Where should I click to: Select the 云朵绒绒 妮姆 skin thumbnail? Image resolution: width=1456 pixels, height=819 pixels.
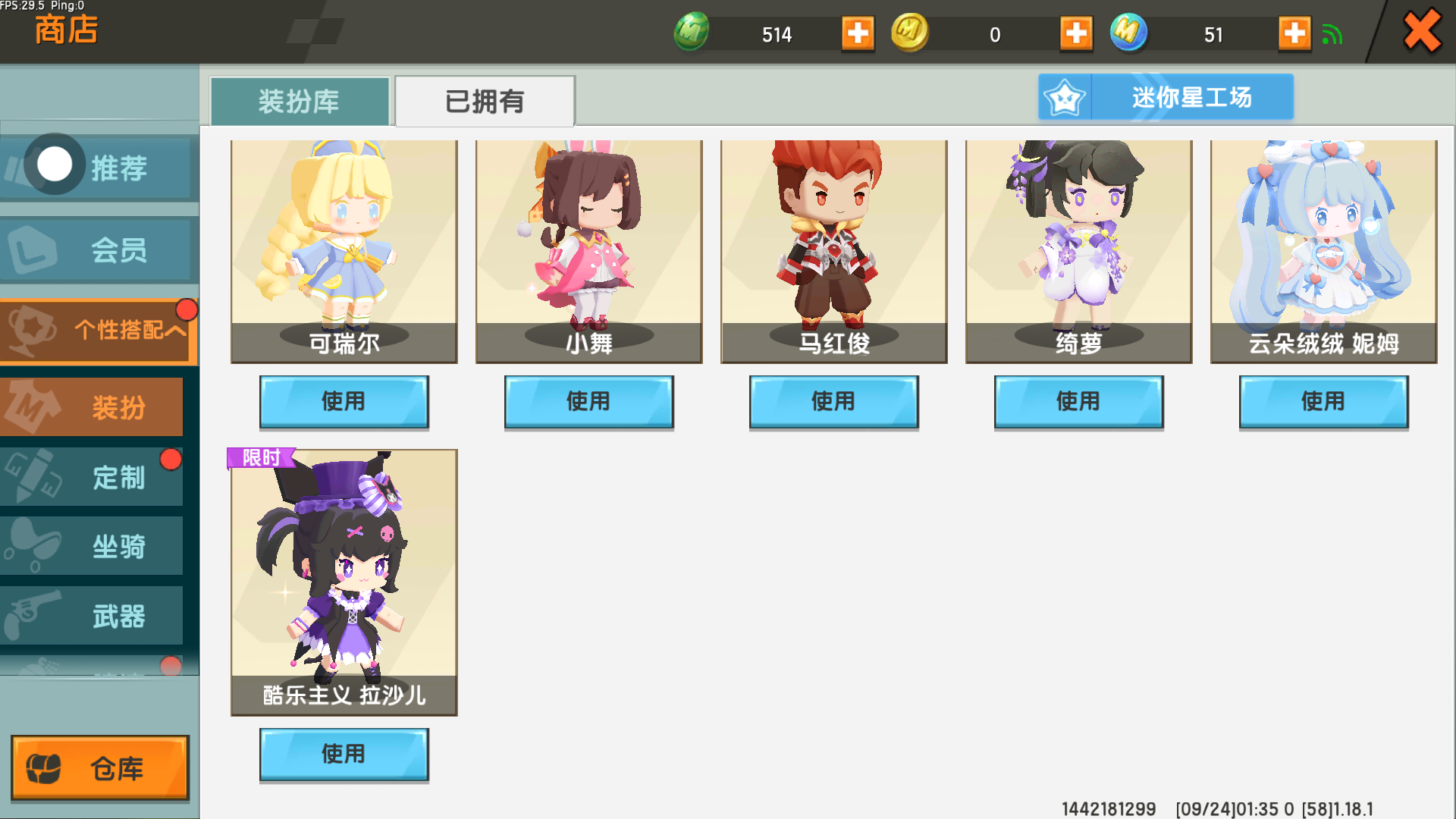[x=1323, y=251]
